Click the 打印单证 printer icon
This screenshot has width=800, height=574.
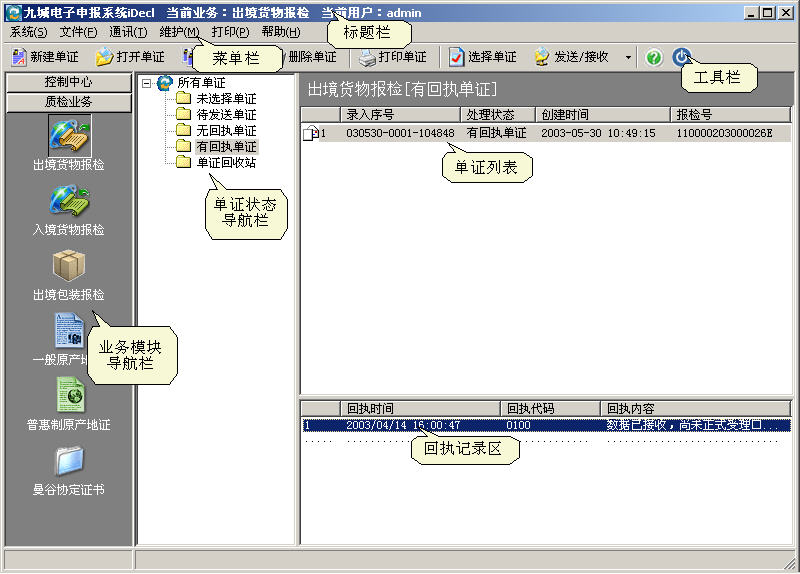click(367, 57)
